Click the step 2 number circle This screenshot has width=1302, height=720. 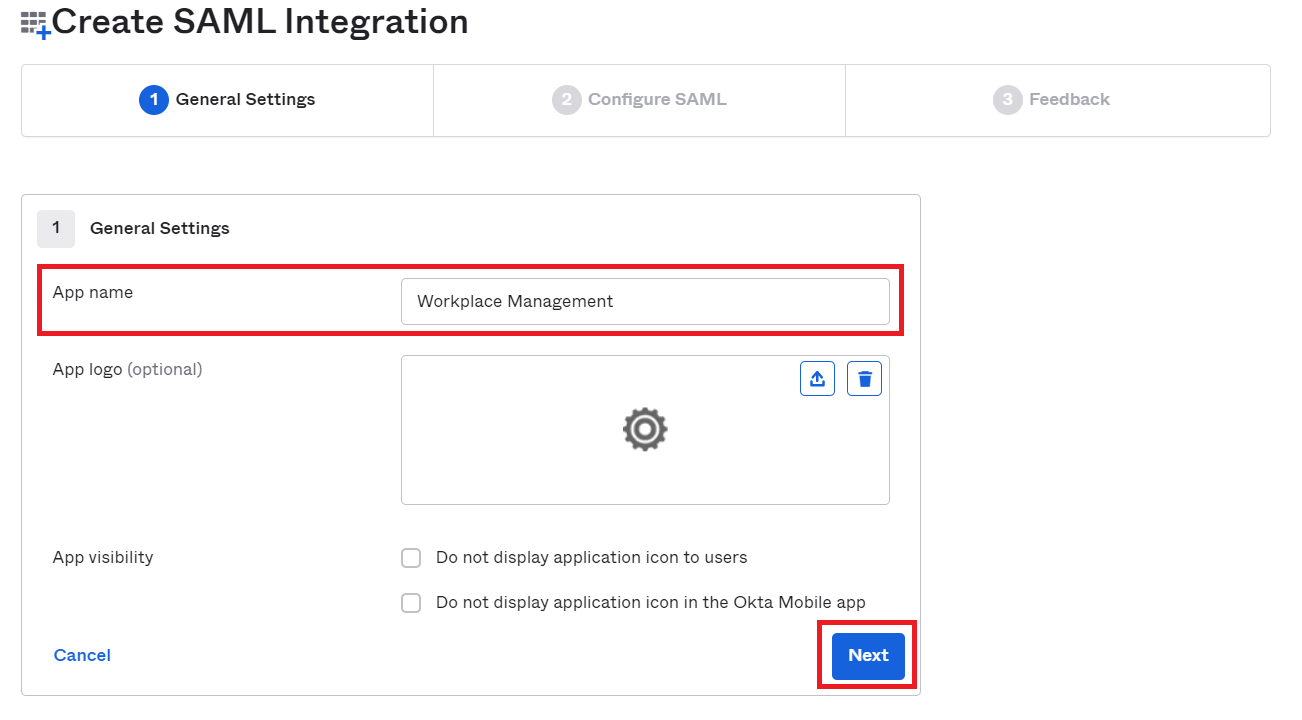(567, 100)
